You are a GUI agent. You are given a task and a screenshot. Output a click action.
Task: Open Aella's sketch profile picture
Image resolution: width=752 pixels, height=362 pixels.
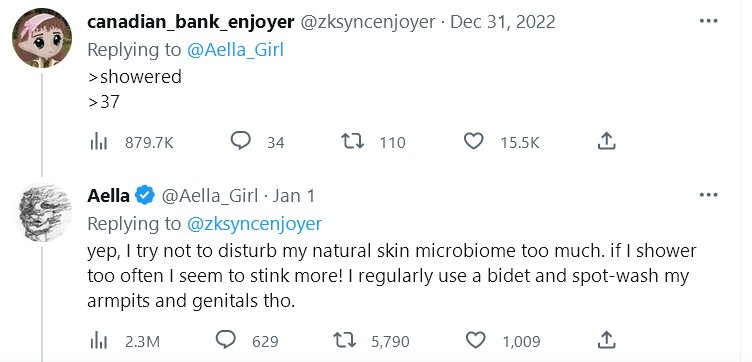[x=44, y=211]
